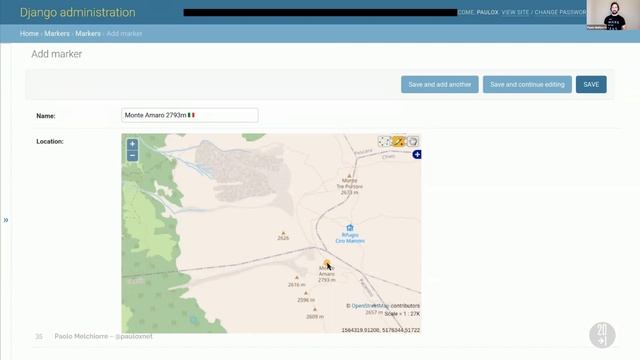The height and width of the screenshot is (360, 640).
Task: Open the CHANGE PASSWORD link
Action: [560, 12]
